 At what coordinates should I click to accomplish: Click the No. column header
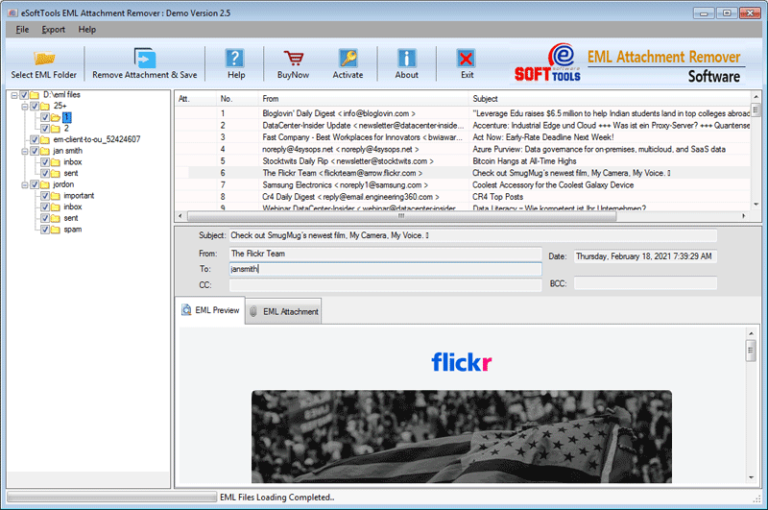(237, 98)
